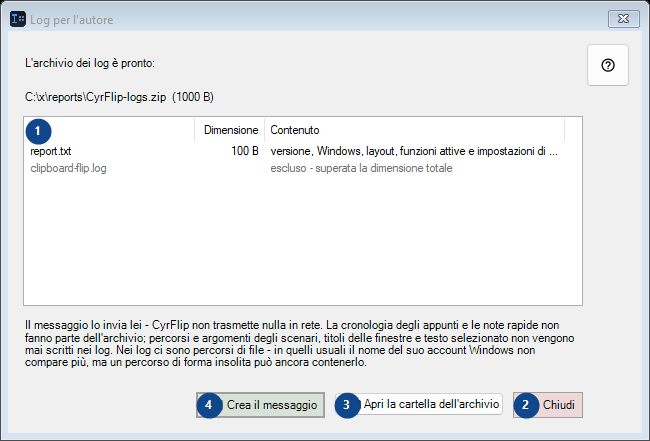
Task: Click the 'L'archivio dei log è pronto:' label
Action: point(90,63)
